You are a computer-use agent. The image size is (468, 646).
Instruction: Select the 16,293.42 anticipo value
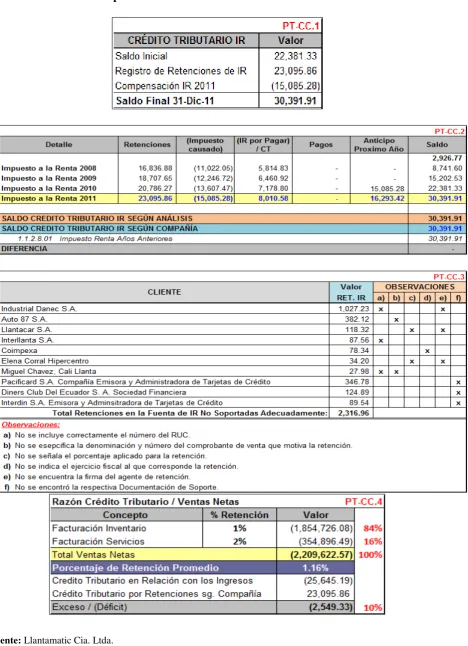387,199
